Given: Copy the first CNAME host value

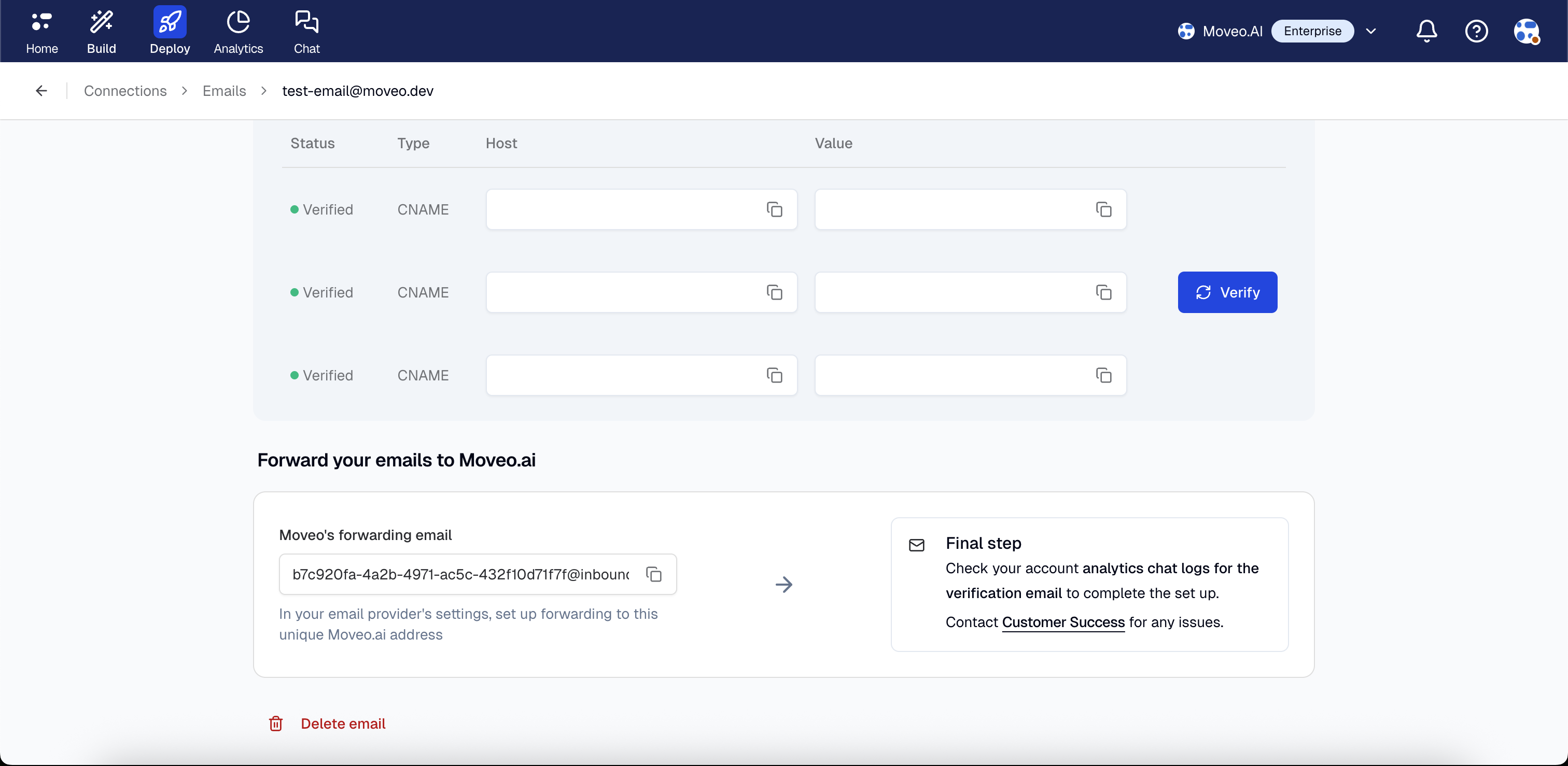Looking at the screenshot, I should tap(774, 209).
